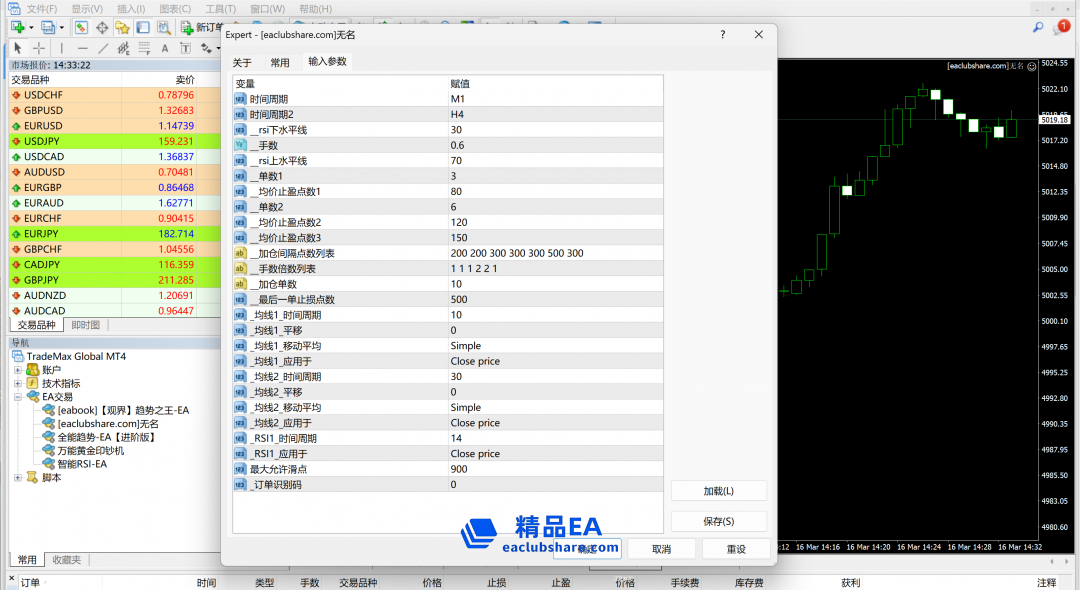Click the 加载(L) button
1080x590 pixels.
(x=718, y=491)
